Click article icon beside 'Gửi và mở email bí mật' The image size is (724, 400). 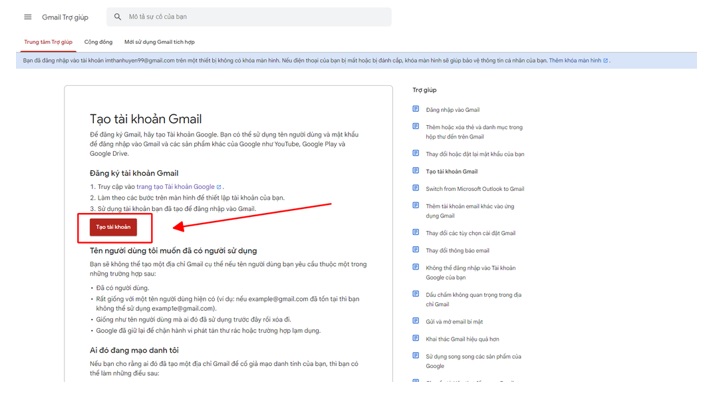pyautogui.click(x=416, y=321)
